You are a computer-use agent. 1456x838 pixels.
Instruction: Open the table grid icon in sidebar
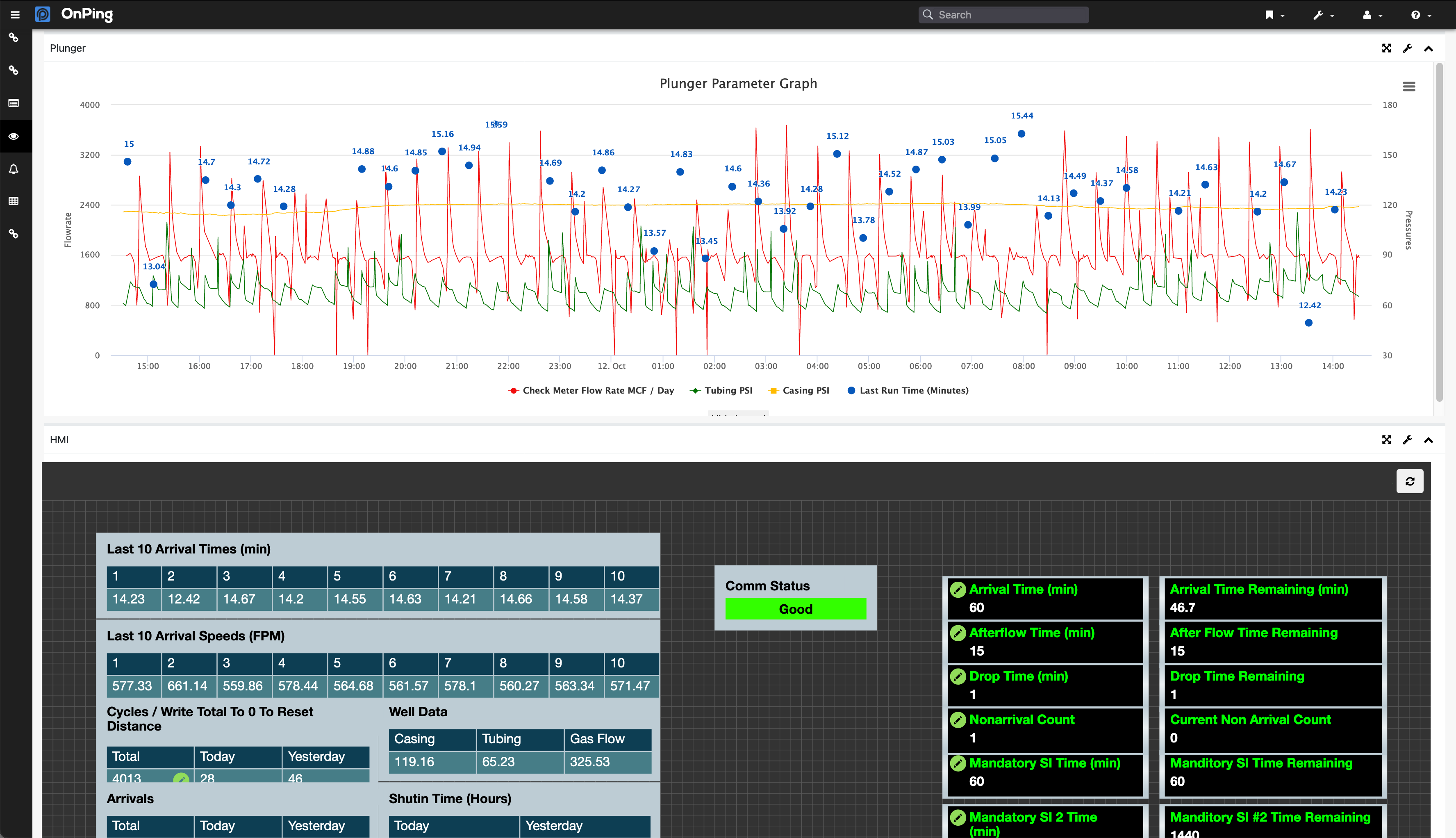coord(14,201)
